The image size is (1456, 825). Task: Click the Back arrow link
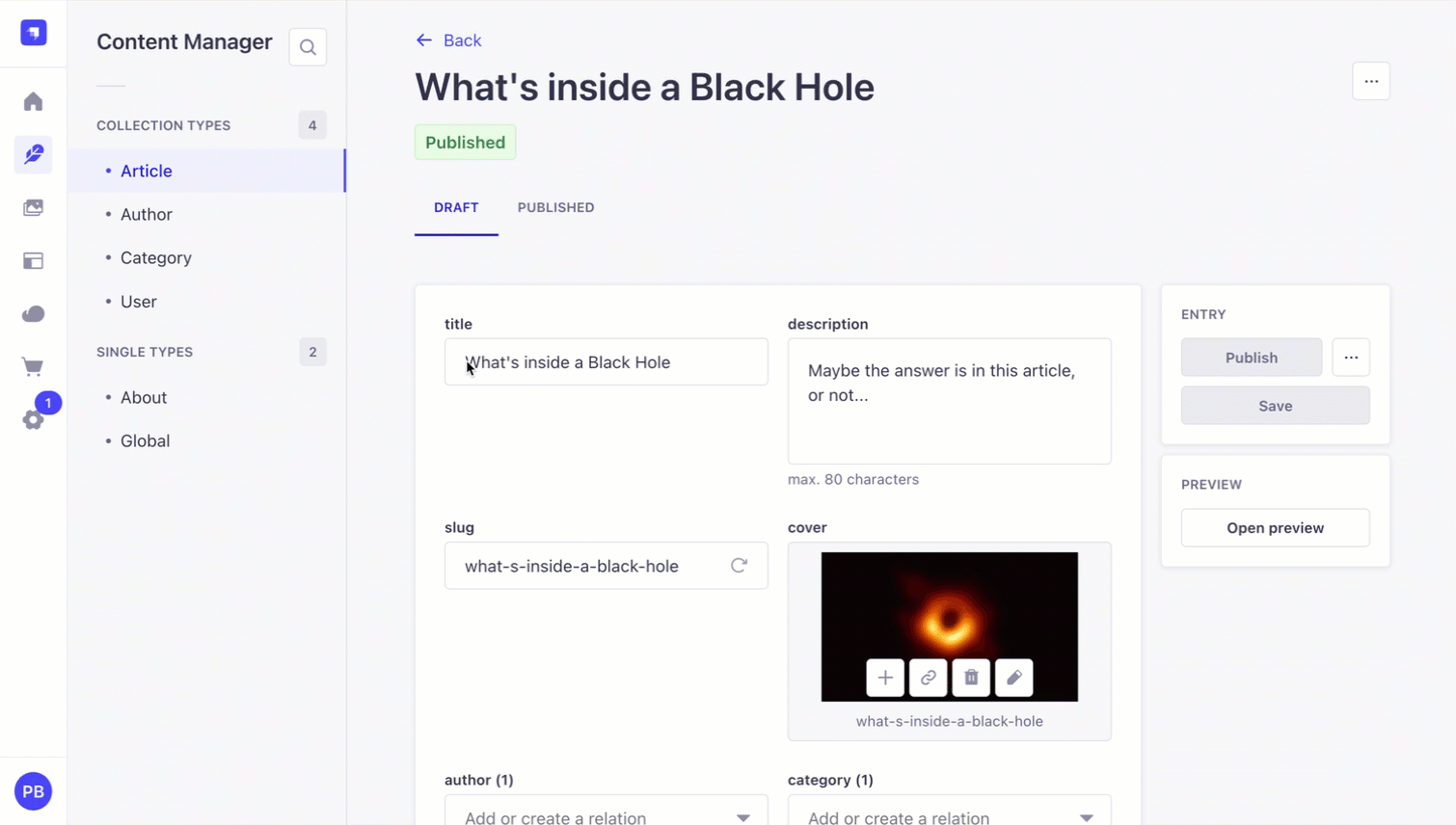point(448,40)
